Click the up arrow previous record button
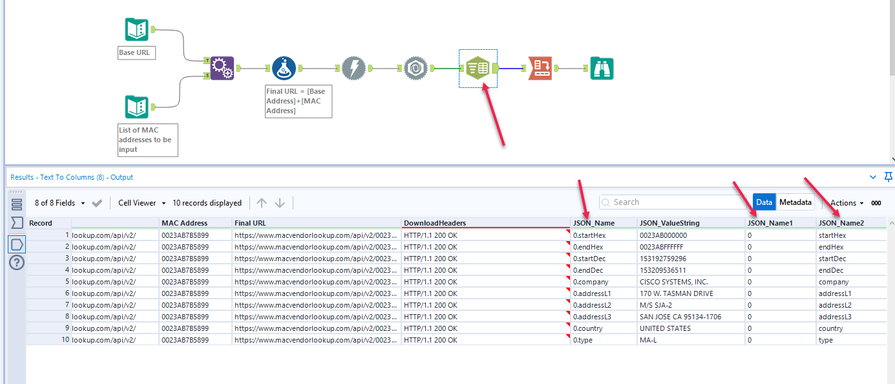The image size is (895, 384). pos(261,203)
